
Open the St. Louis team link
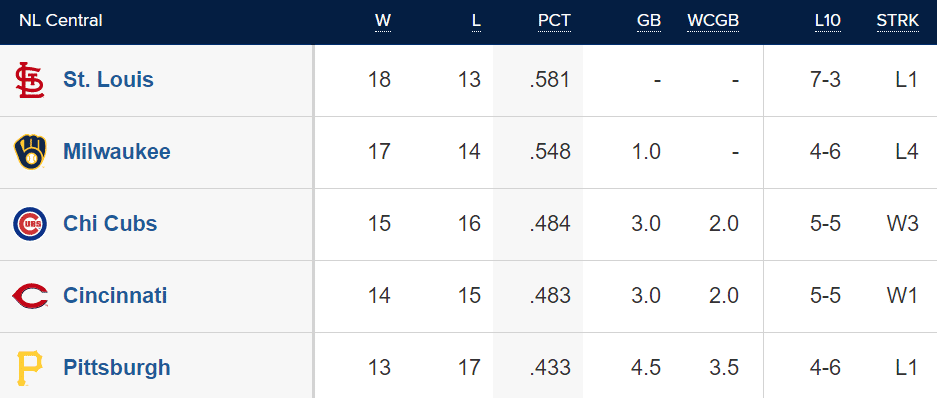click(108, 79)
